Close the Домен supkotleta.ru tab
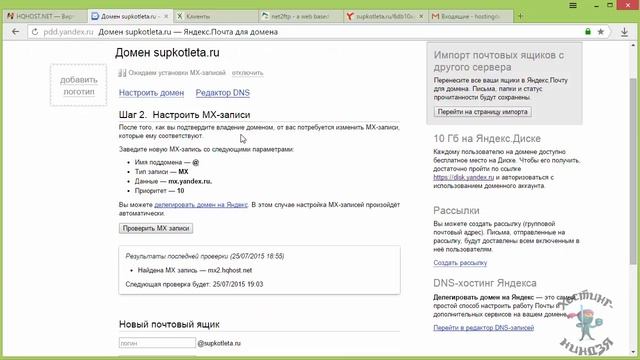This screenshot has width=640, height=360. (166, 16)
